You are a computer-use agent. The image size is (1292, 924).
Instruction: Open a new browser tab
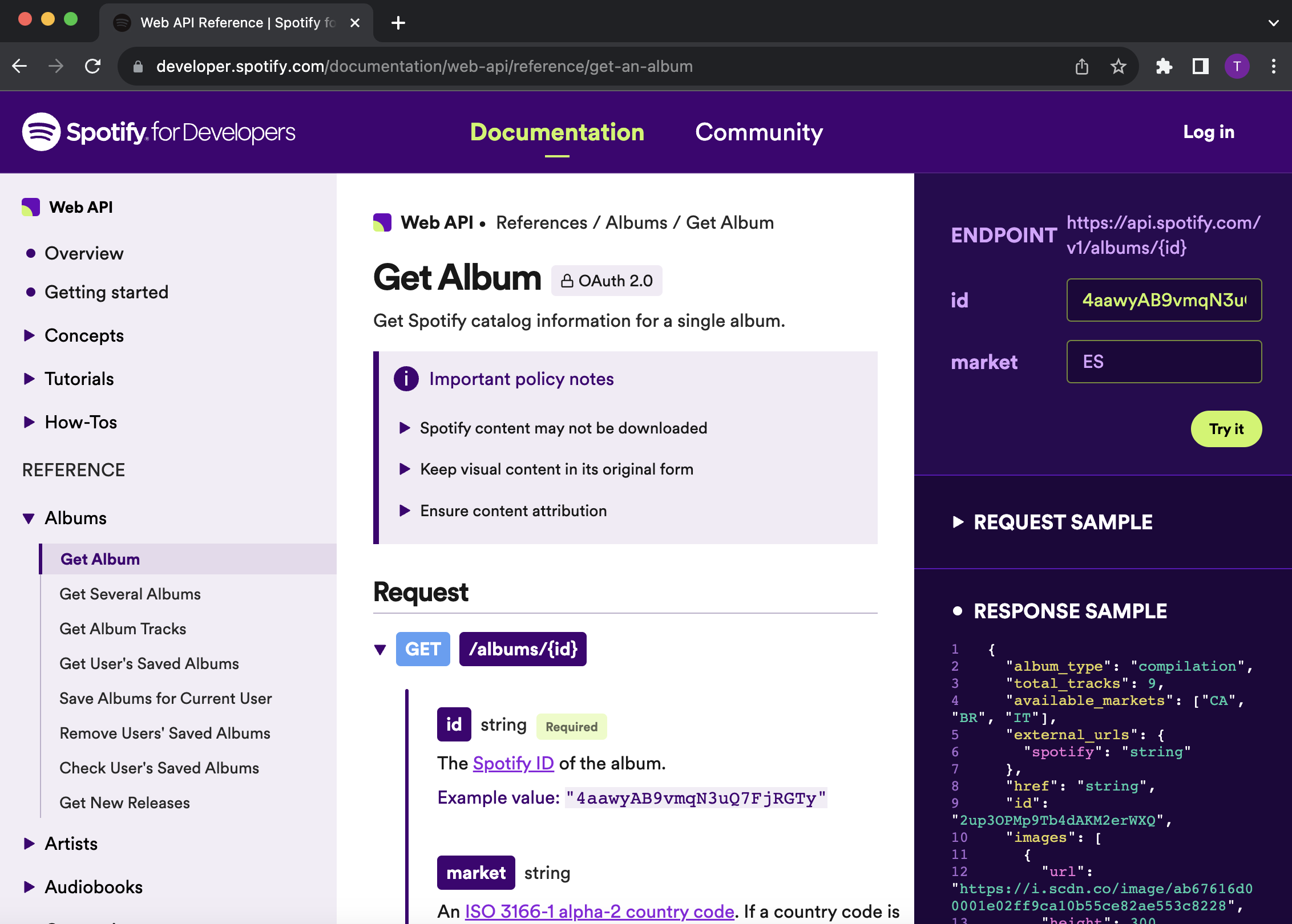tap(398, 23)
